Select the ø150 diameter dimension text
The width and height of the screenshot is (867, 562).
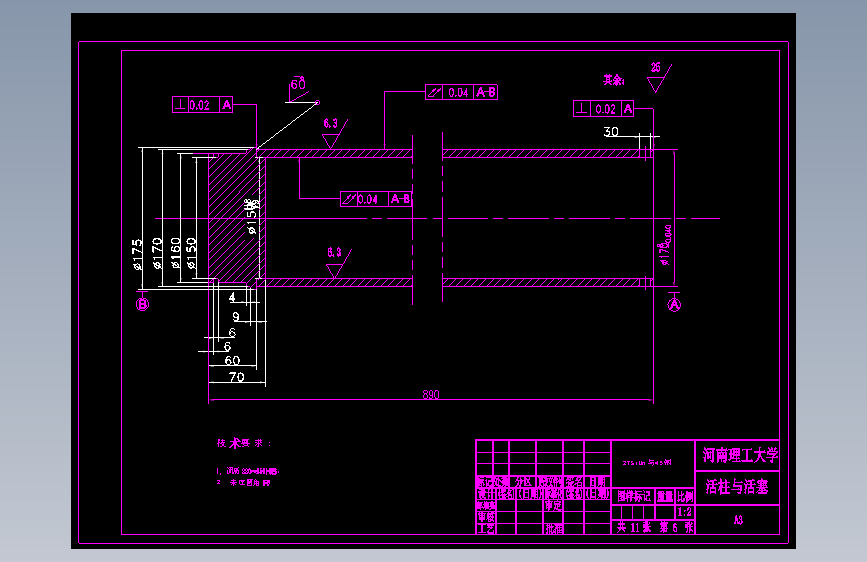point(191,253)
